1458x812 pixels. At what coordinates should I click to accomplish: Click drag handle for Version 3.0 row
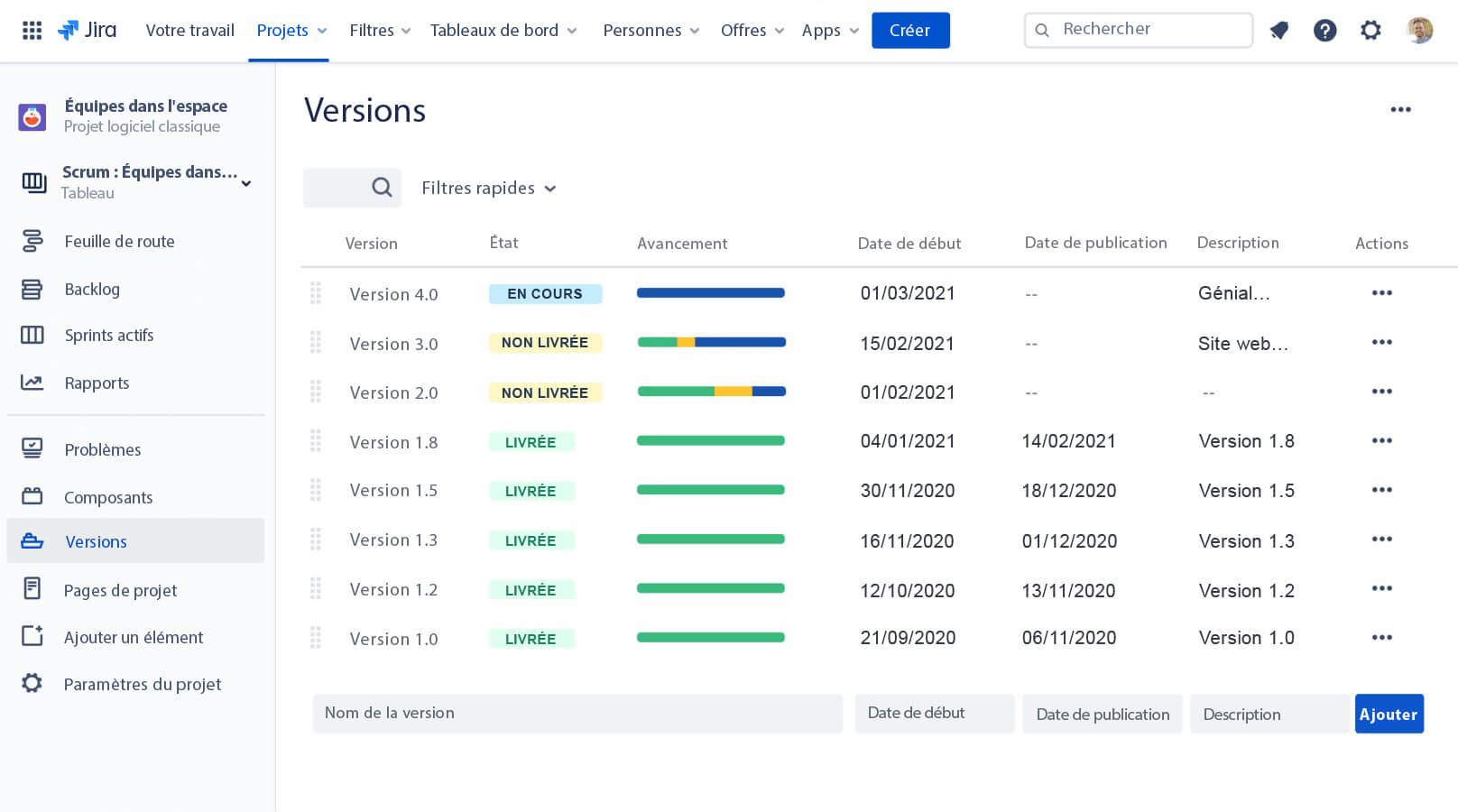tap(316, 343)
